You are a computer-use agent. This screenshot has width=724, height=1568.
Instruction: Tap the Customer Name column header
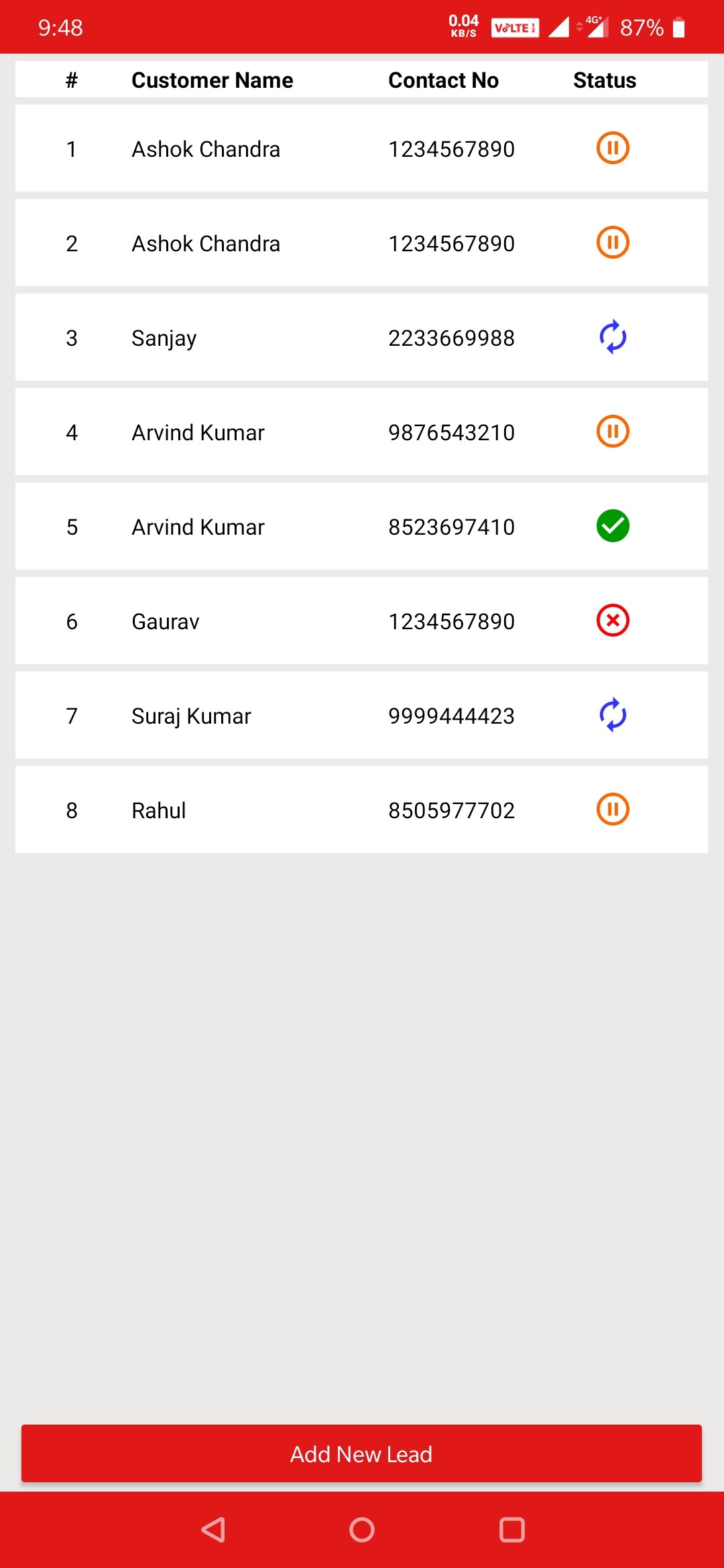pos(212,80)
